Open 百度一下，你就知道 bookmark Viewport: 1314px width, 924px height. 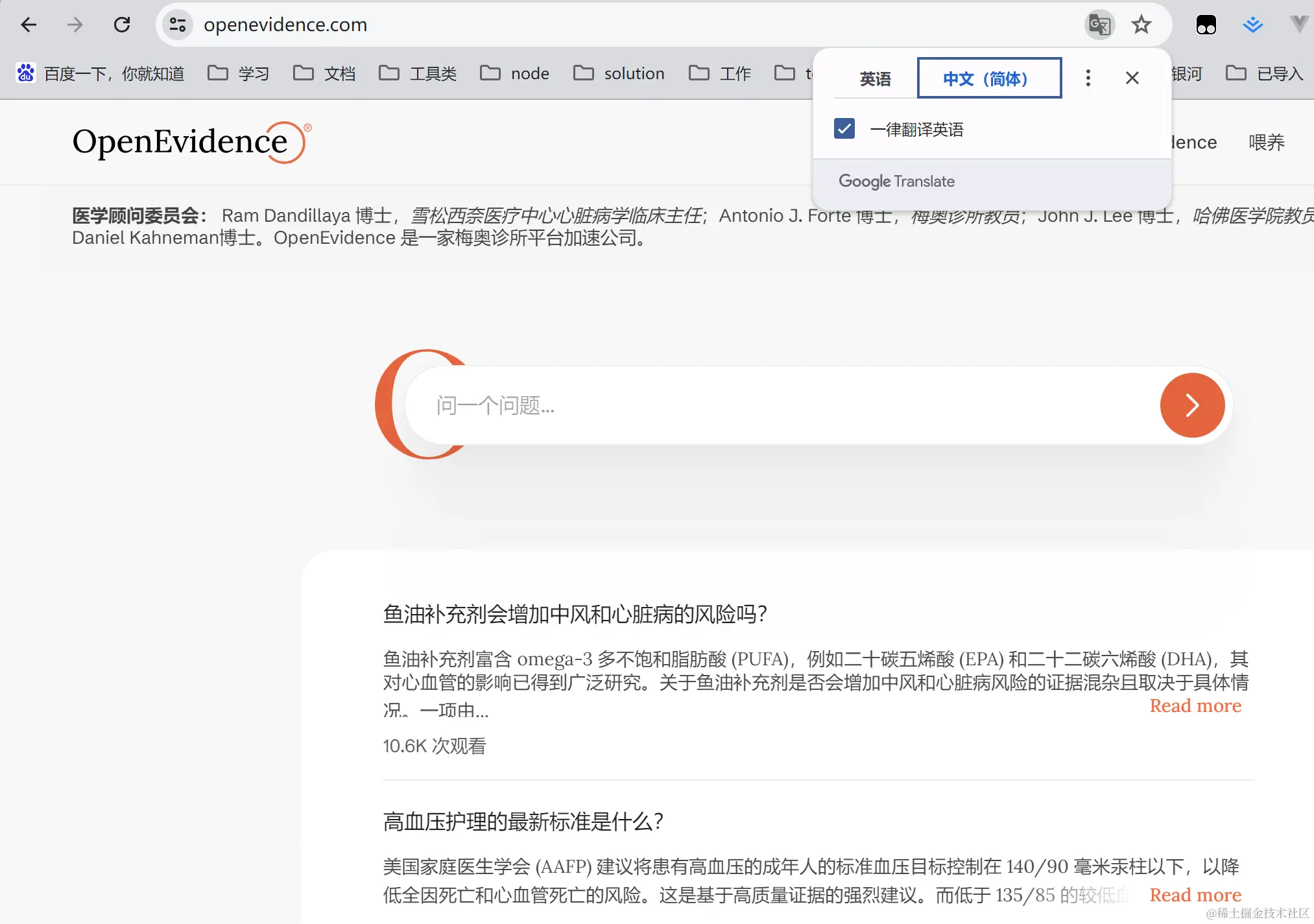(x=101, y=73)
